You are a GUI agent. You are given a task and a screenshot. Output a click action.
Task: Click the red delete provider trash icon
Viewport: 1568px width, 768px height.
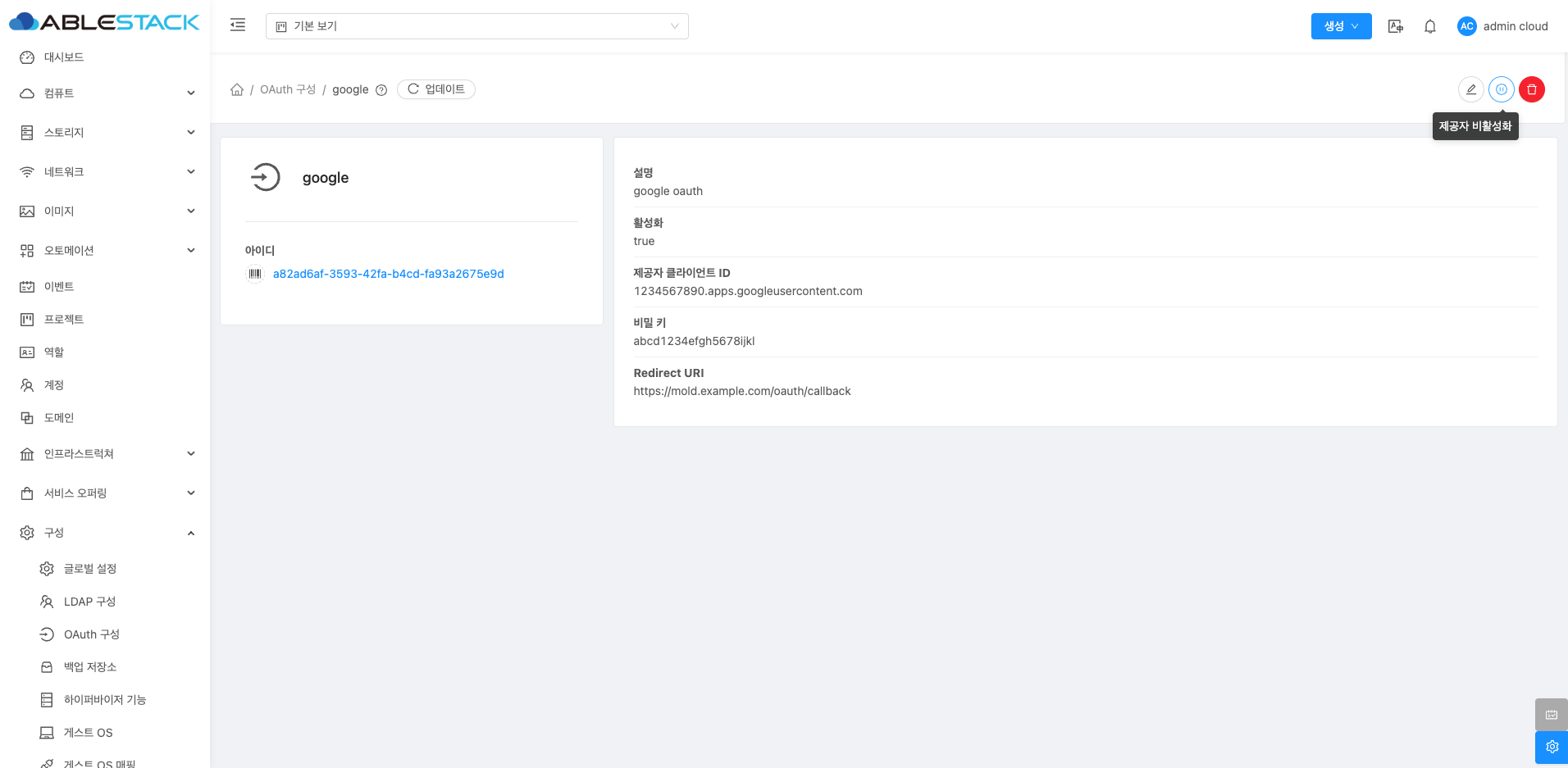[1531, 89]
